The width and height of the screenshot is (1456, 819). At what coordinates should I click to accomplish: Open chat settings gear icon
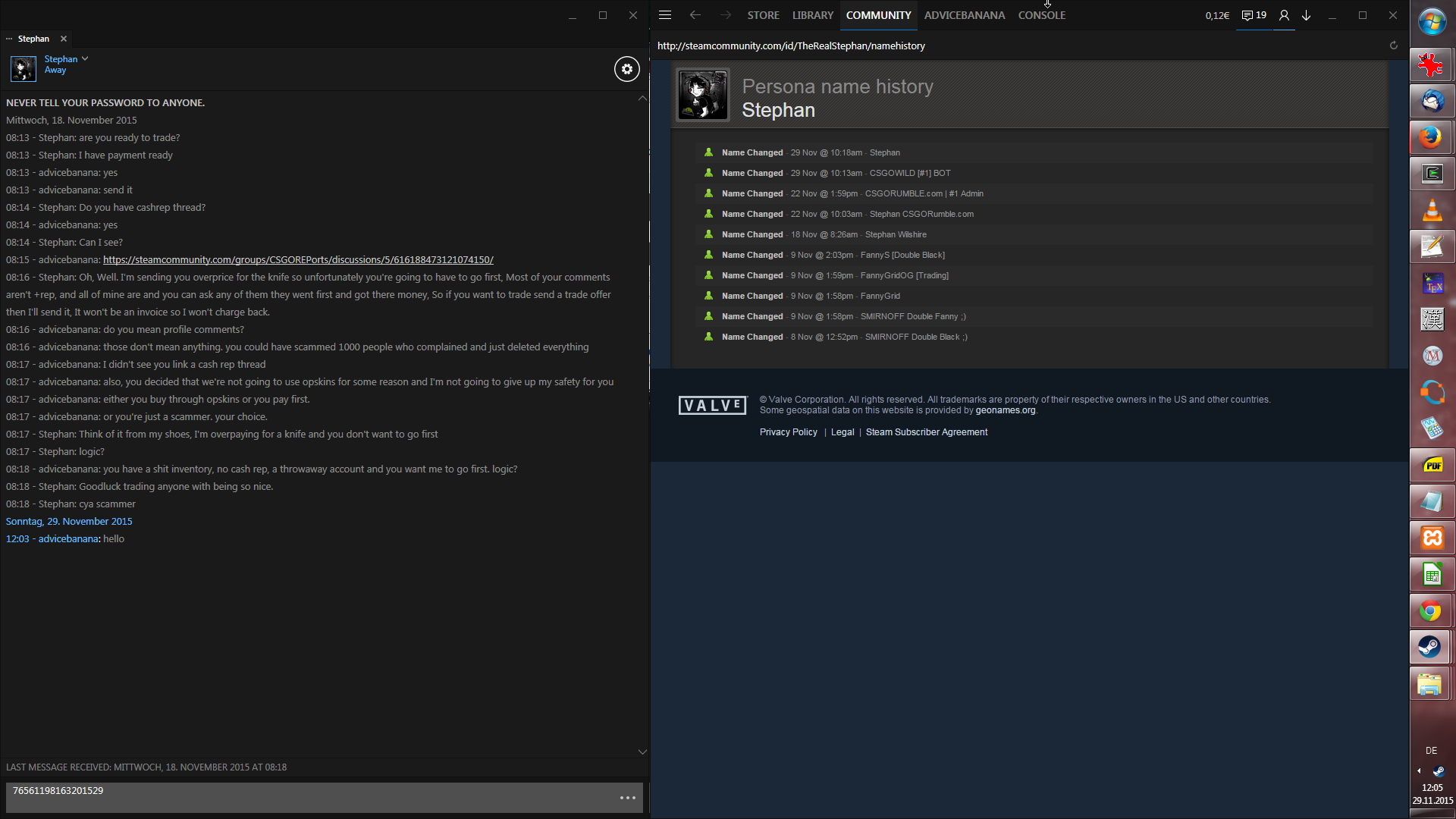[x=626, y=69]
